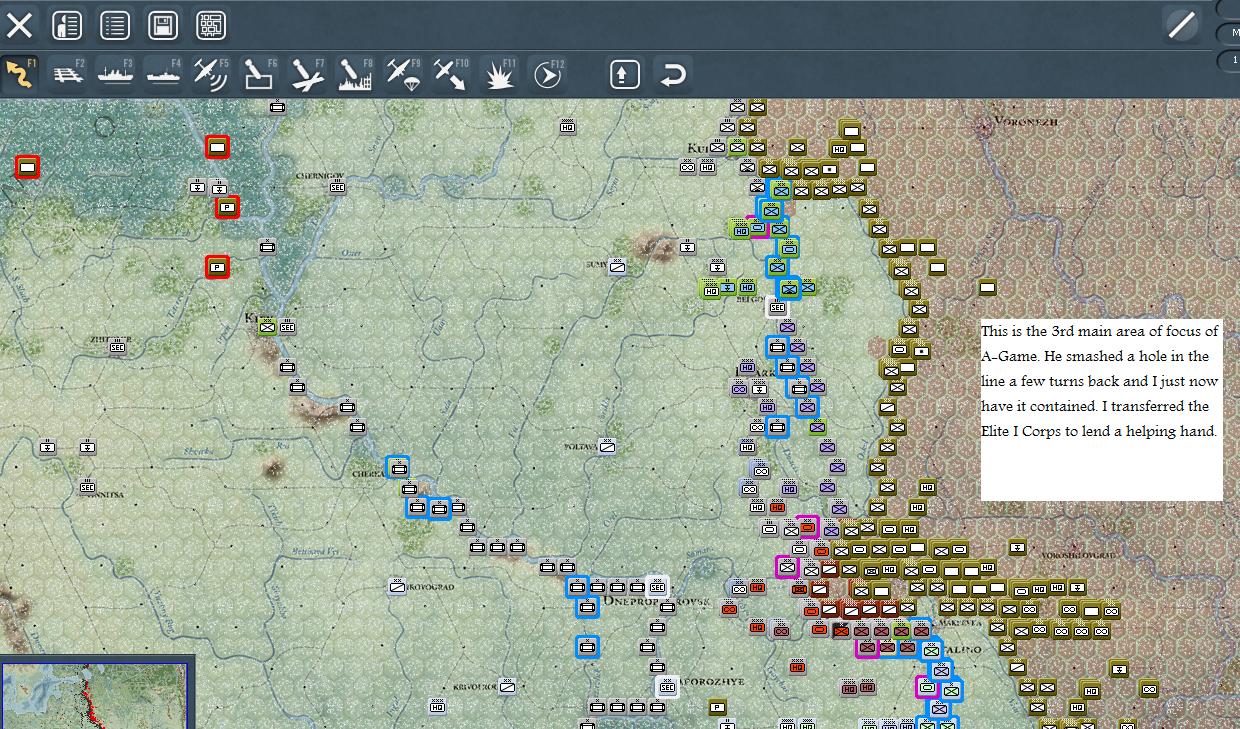This screenshot has width=1240, height=729.
Task: Select Air recon plane icon (F5)
Action: point(211,74)
